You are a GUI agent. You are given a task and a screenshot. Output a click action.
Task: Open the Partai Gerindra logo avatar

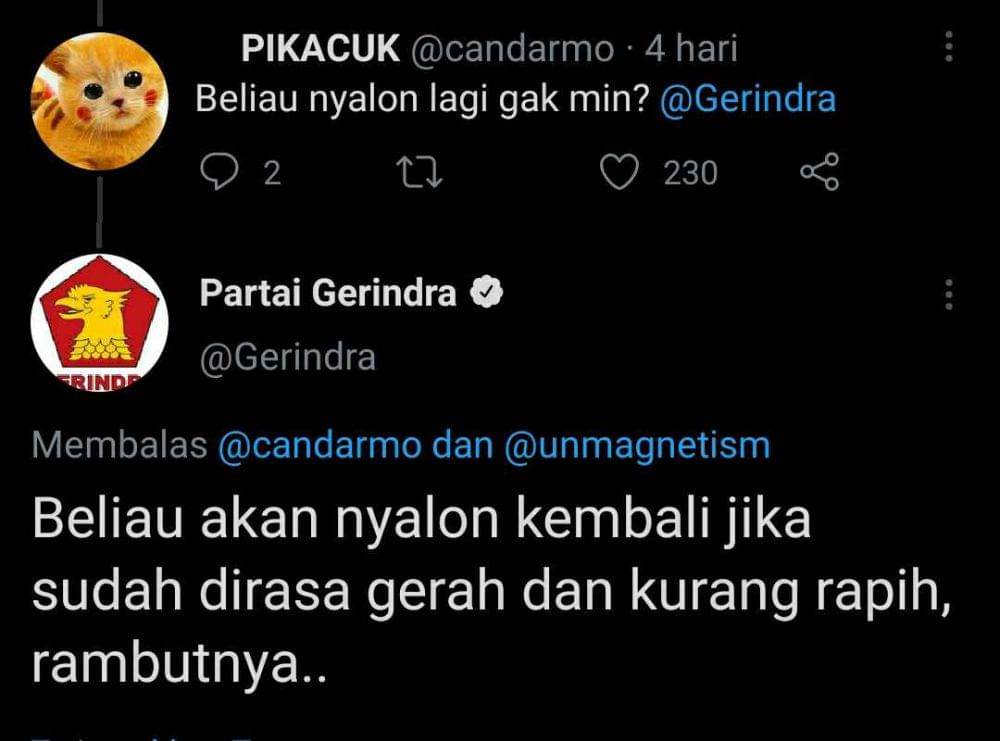(x=99, y=323)
